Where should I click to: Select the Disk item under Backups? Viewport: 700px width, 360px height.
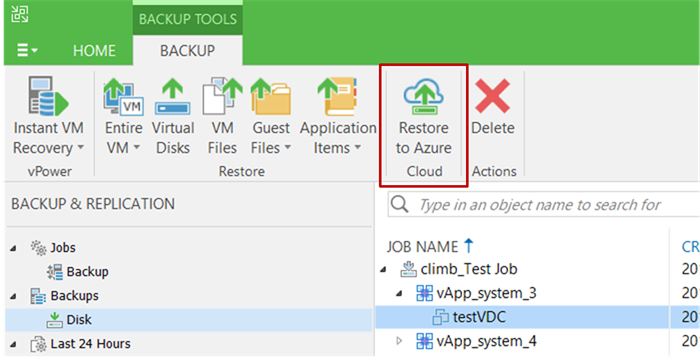click(x=189, y=320)
